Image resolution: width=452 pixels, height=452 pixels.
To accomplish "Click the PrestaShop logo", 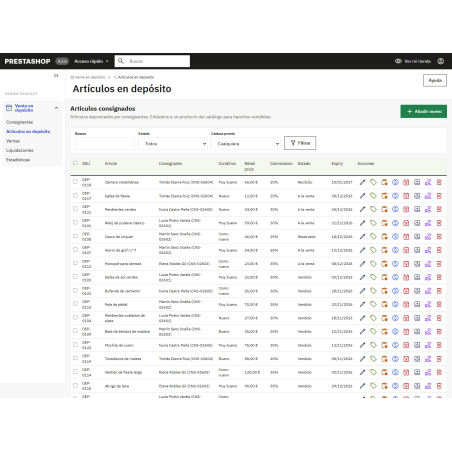I will pos(27,61).
